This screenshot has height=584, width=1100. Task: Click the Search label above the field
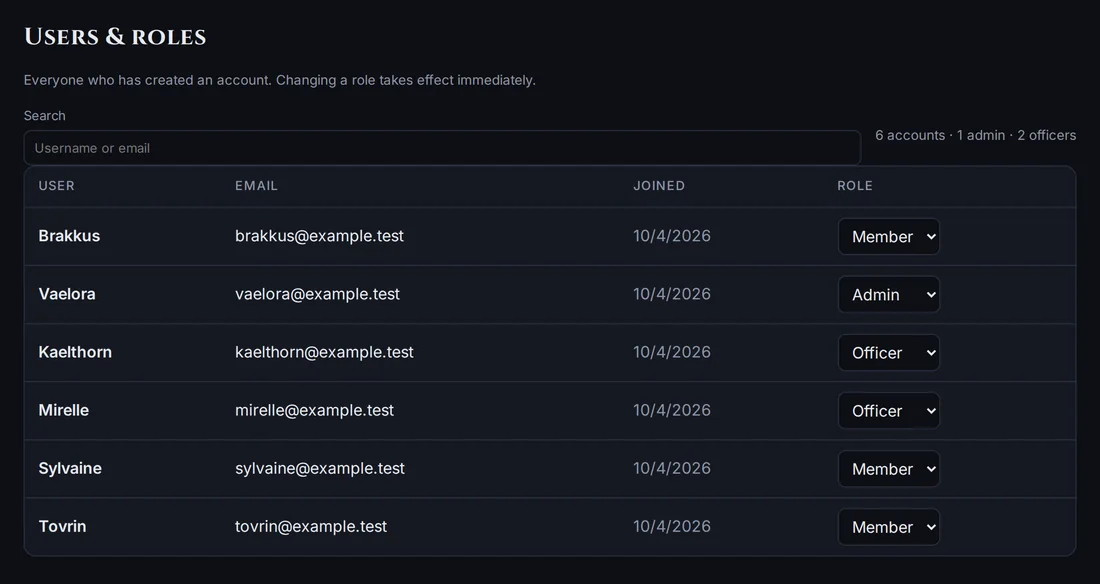(x=44, y=116)
